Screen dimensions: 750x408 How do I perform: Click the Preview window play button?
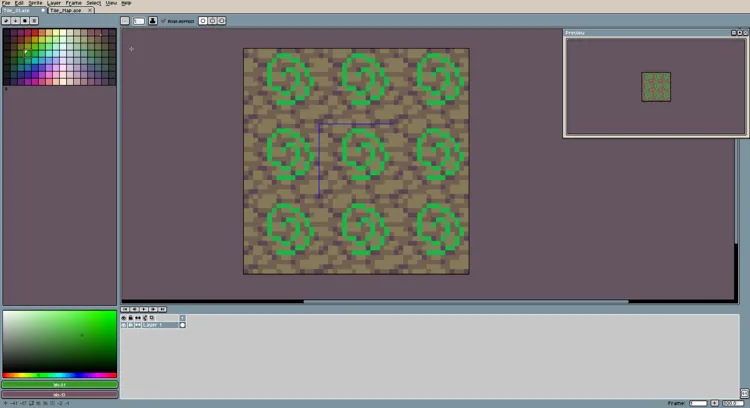(739, 33)
